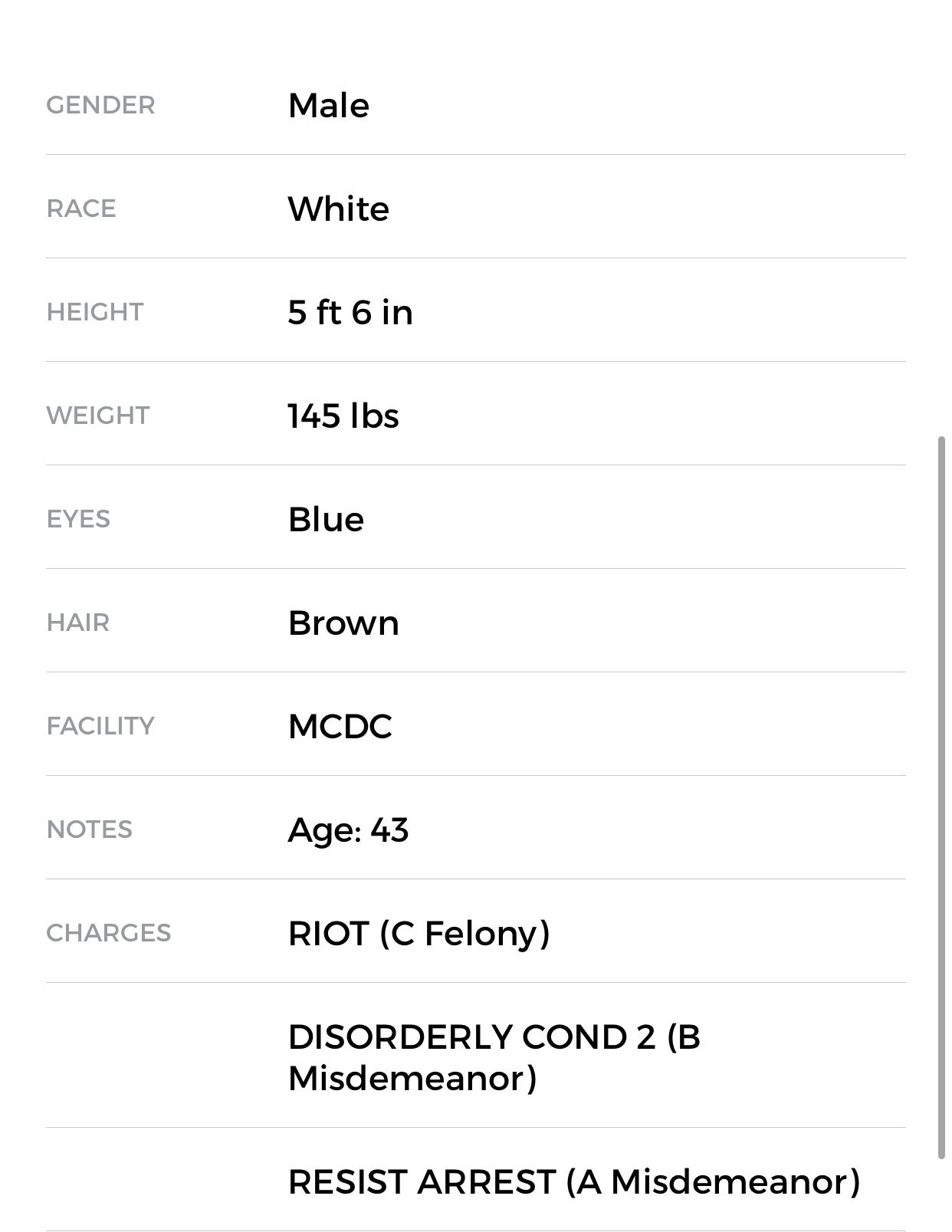Screen dimensions: 952x1232
Task: Select the "145 lbs" weight value
Action: pos(343,416)
